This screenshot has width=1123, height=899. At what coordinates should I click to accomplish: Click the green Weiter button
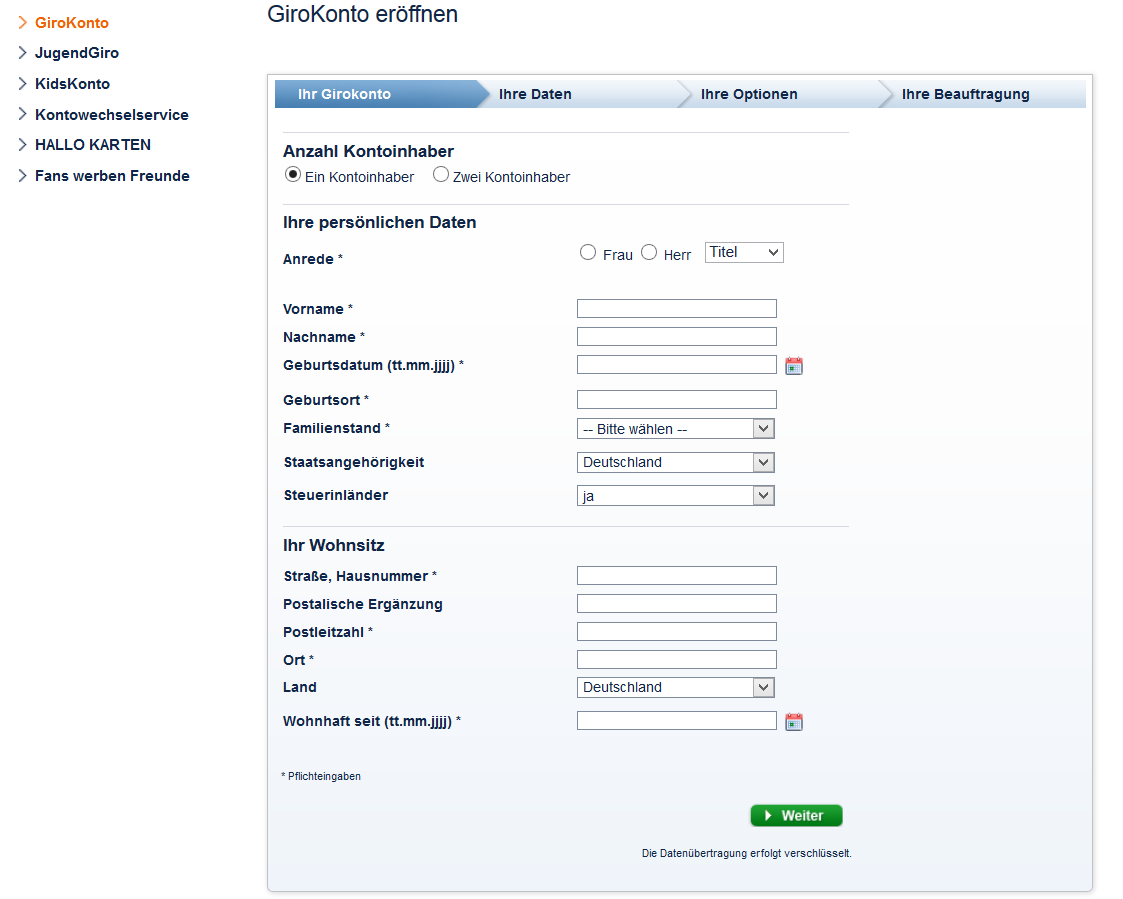pyautogui.click(x=796, y=815)
